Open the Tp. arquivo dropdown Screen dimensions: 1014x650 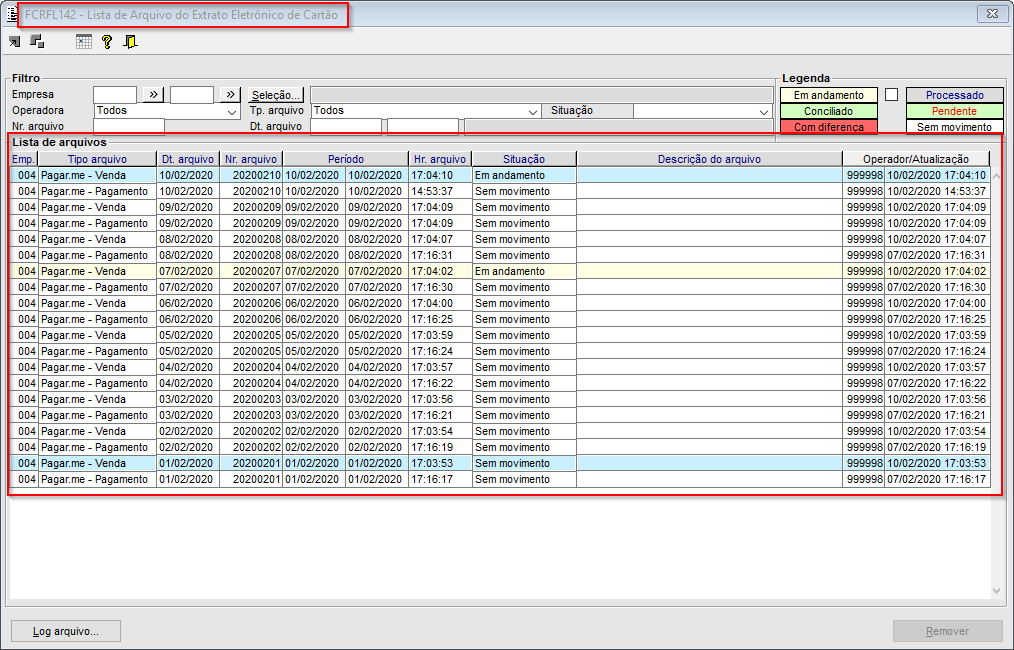[x=533, y=111]
